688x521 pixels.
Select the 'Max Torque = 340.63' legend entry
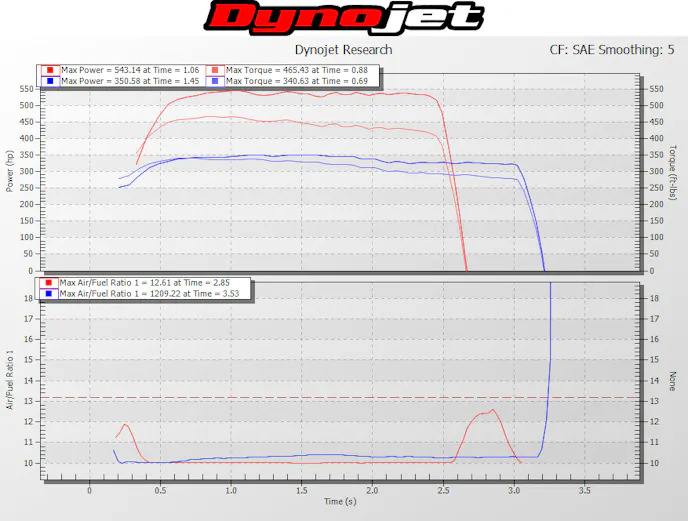point(296,80)
